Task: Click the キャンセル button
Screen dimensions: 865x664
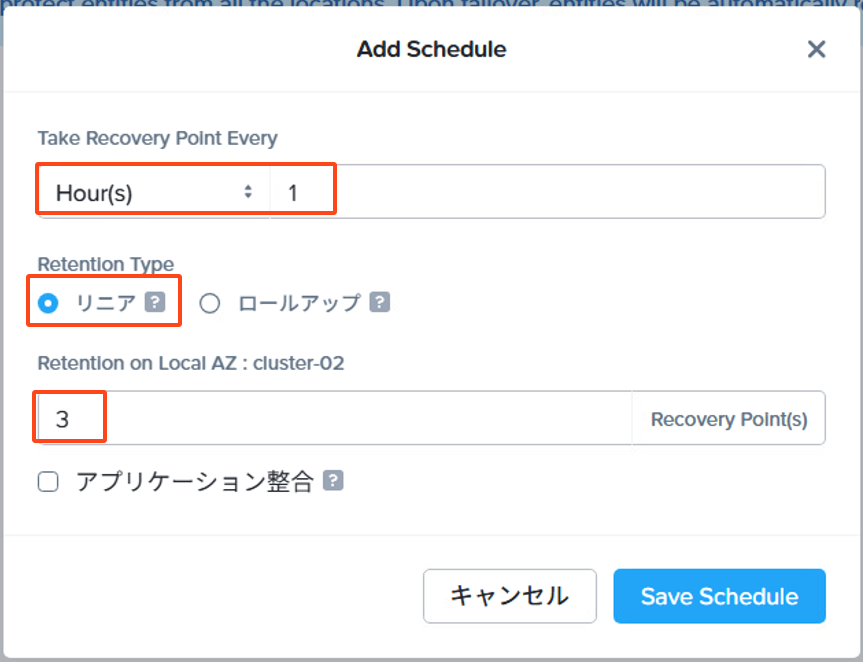Action: [x=510, y=596]
